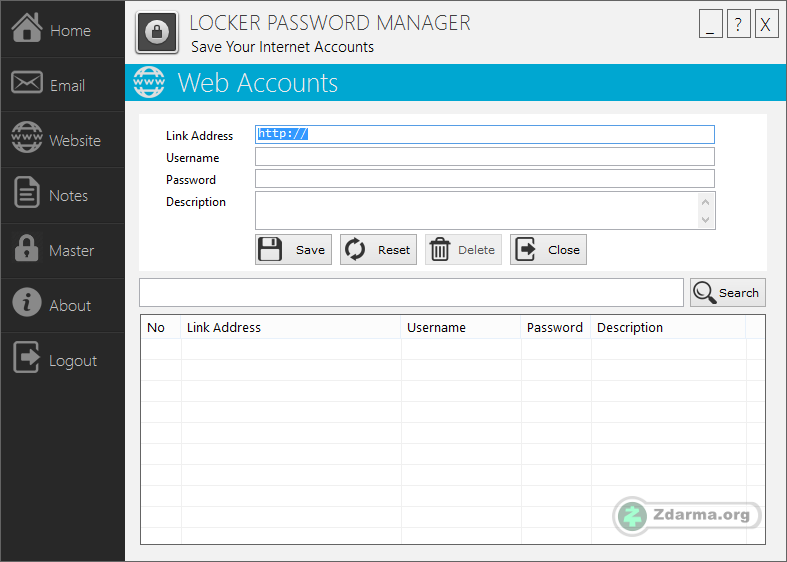Minimize the Locker Password Manager window
The width and height of the screenshot is (787, 562).
[x=711, y=24]
